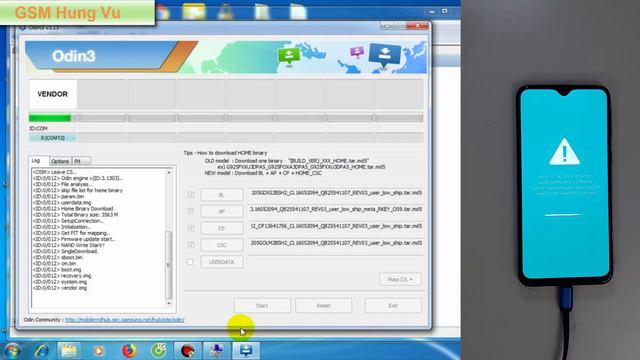Click log line 'boot.img'

coord(57,269)
